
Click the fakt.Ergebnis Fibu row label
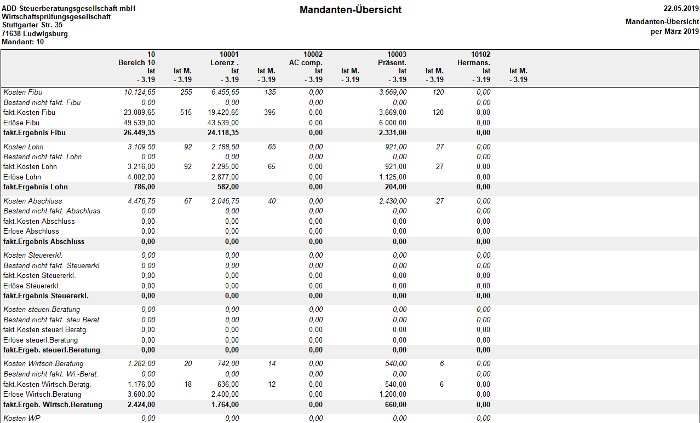pyautogui.click(x=34, y=133)
